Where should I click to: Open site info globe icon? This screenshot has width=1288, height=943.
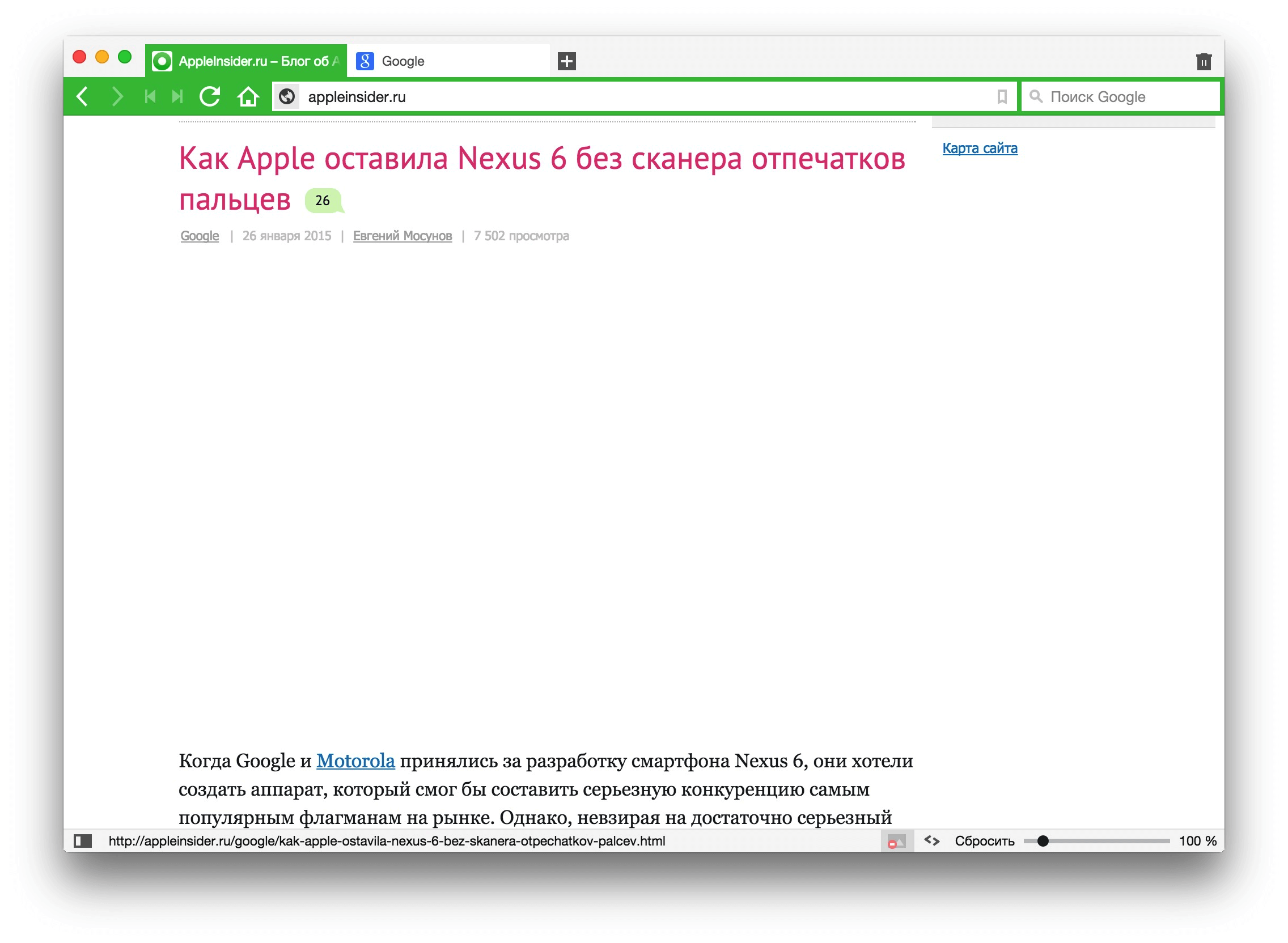pos(287,96)
